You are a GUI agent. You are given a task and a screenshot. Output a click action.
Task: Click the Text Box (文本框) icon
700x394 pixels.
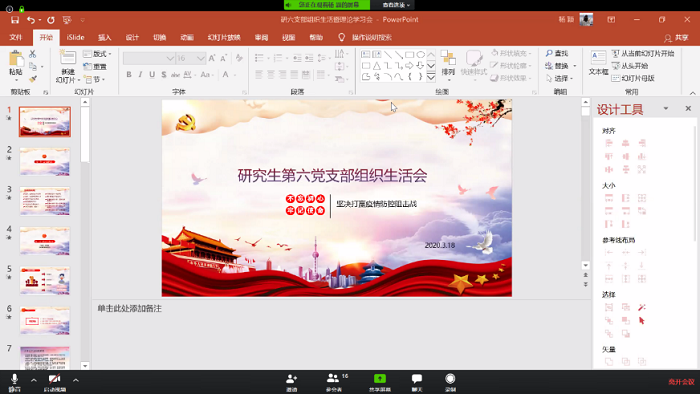598,58
